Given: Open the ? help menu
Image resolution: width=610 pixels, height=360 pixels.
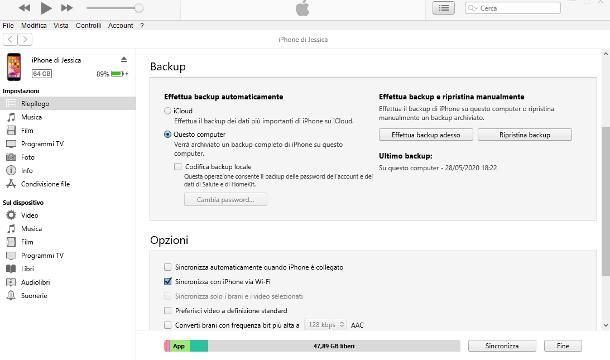Looking at the screenshot, I should (142, 25).
